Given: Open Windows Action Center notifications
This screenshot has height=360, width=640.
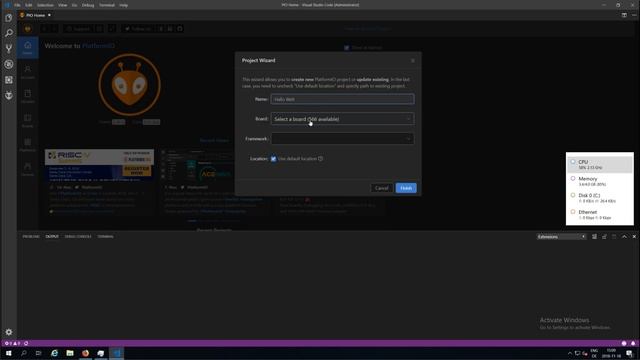Looking at the screenshot, I should pos(629,353).
